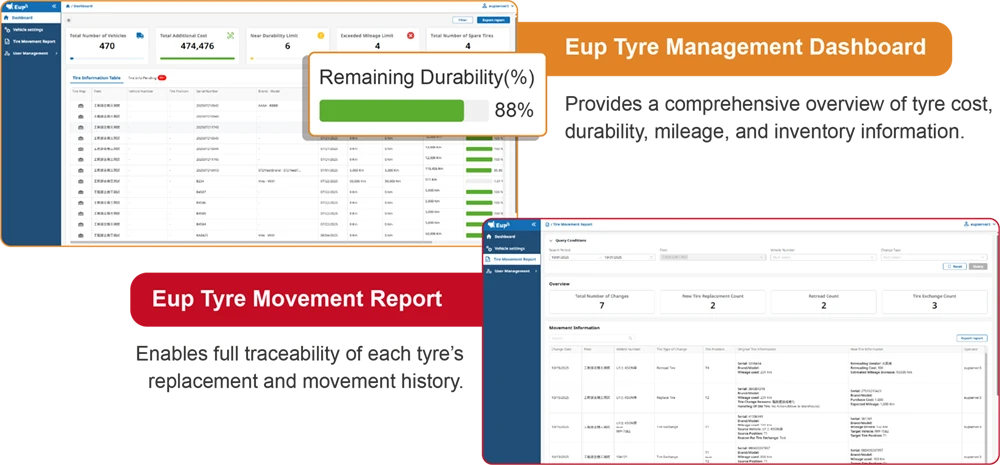Click Retread Tire cell in movement table

click(x=666, y=369)
